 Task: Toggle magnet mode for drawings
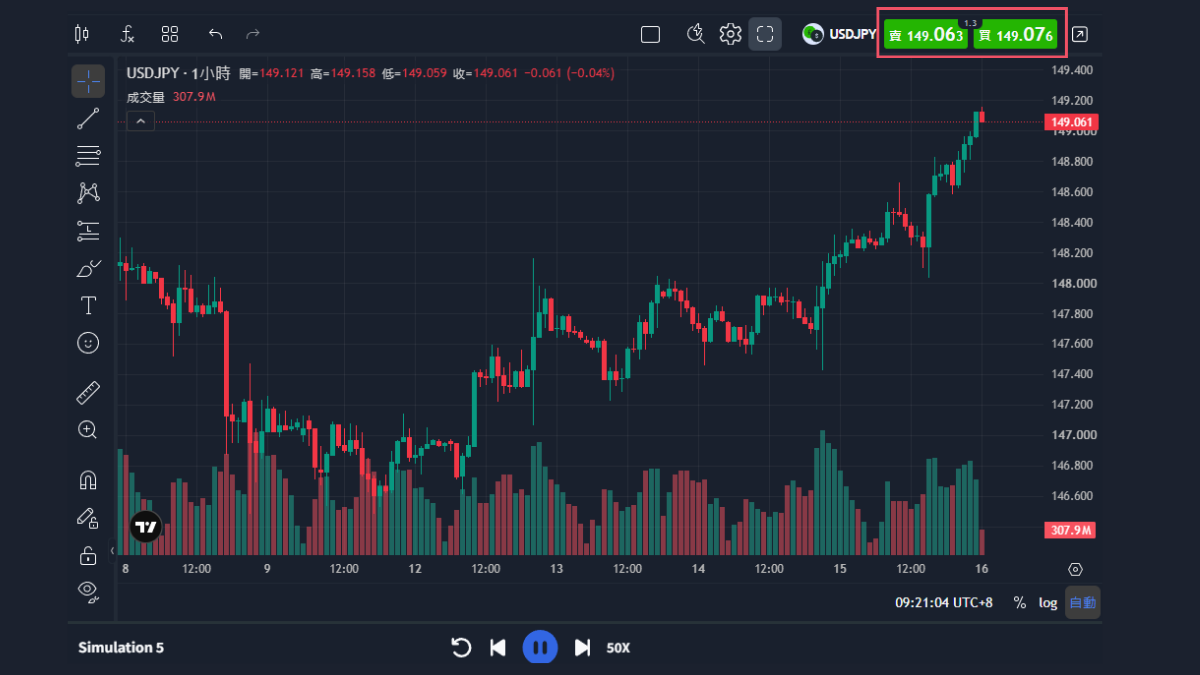coord(88,480)
